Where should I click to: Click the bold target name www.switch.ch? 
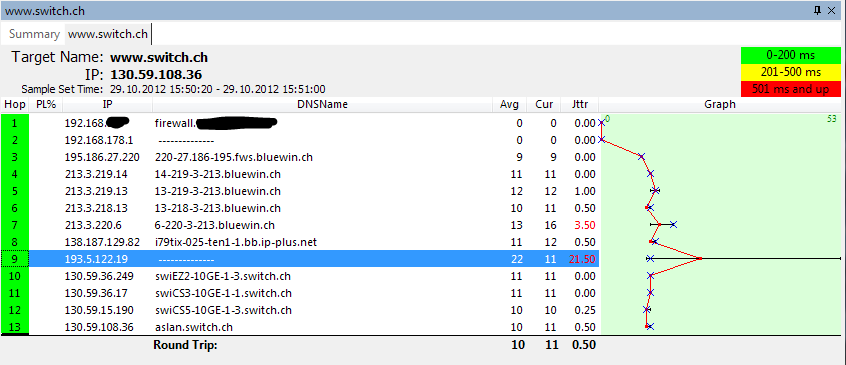159,57
